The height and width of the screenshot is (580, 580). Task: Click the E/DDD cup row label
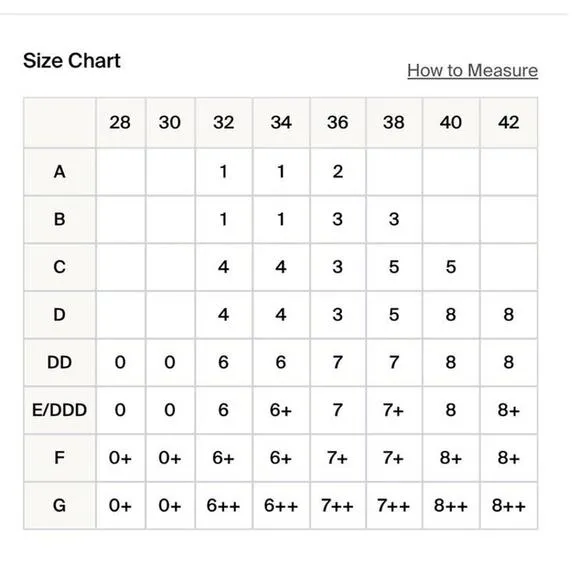60,410
